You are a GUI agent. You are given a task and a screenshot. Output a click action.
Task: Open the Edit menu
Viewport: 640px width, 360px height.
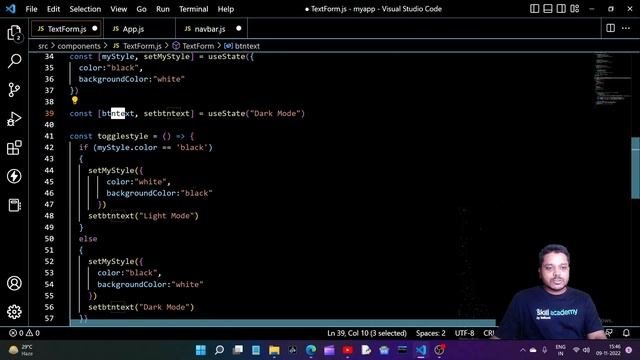point(53,9)
